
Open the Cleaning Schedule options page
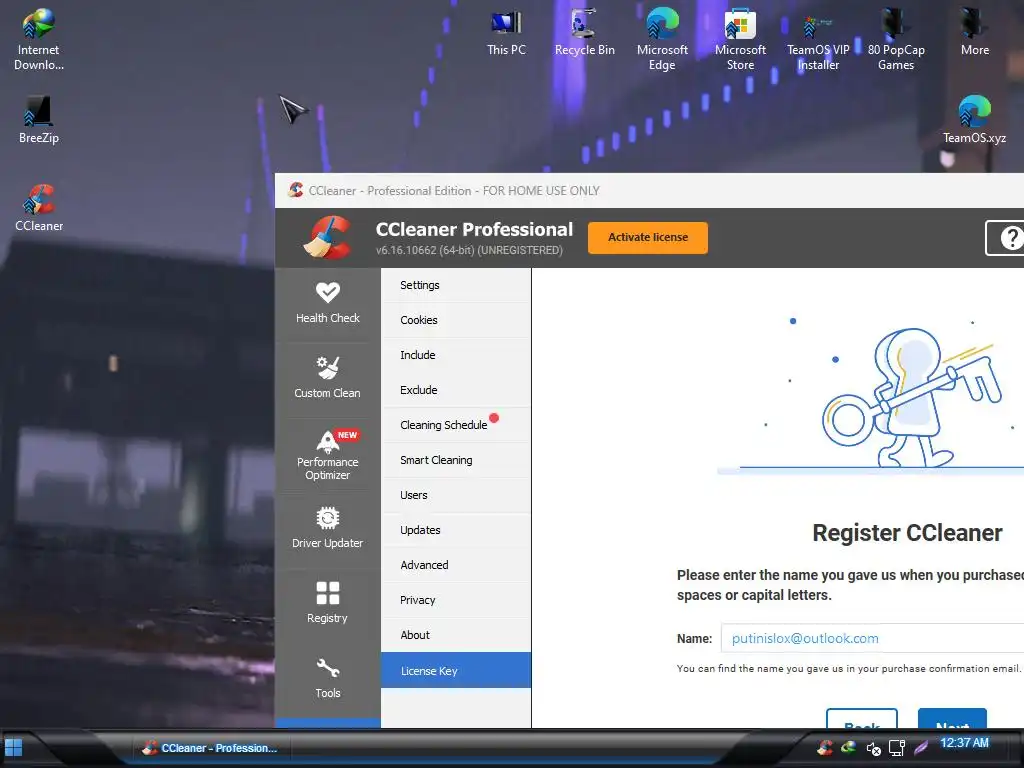(x=456, y=425)
